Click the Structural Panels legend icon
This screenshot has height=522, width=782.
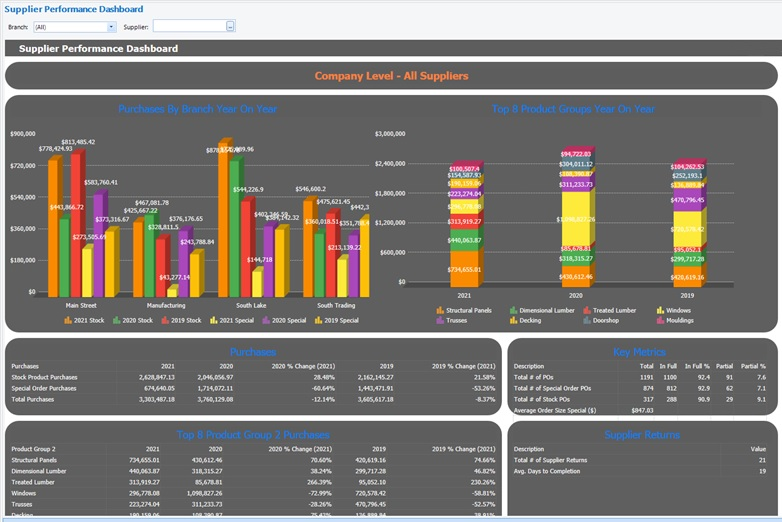[x=440, y=310]
